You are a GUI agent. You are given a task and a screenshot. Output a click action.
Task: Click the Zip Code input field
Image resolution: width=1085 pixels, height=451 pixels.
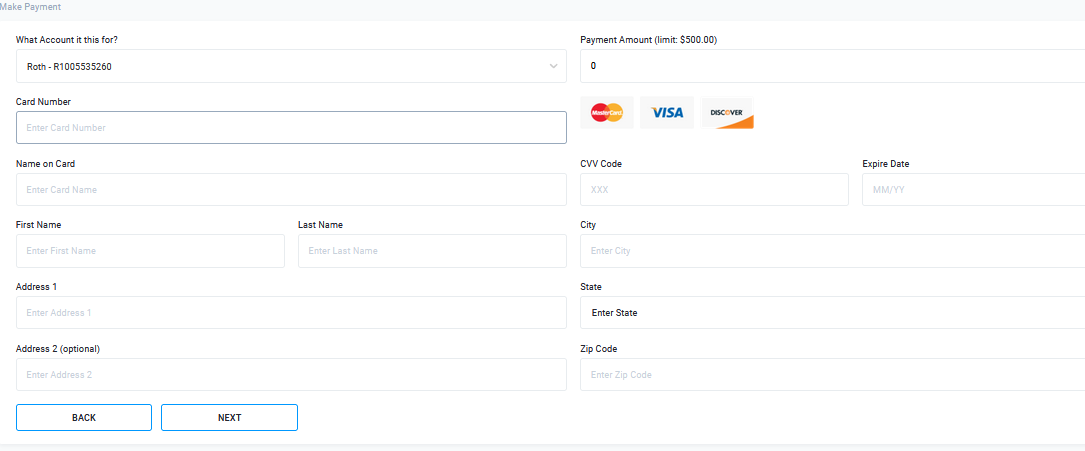click(x=832, y=375)
